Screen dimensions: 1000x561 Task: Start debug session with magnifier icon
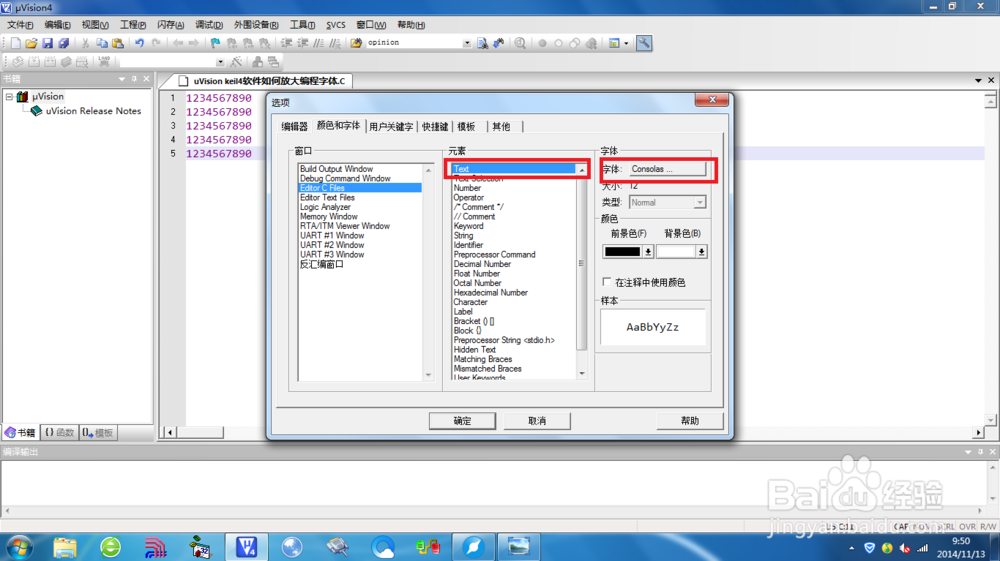click(x=520, y=43)
